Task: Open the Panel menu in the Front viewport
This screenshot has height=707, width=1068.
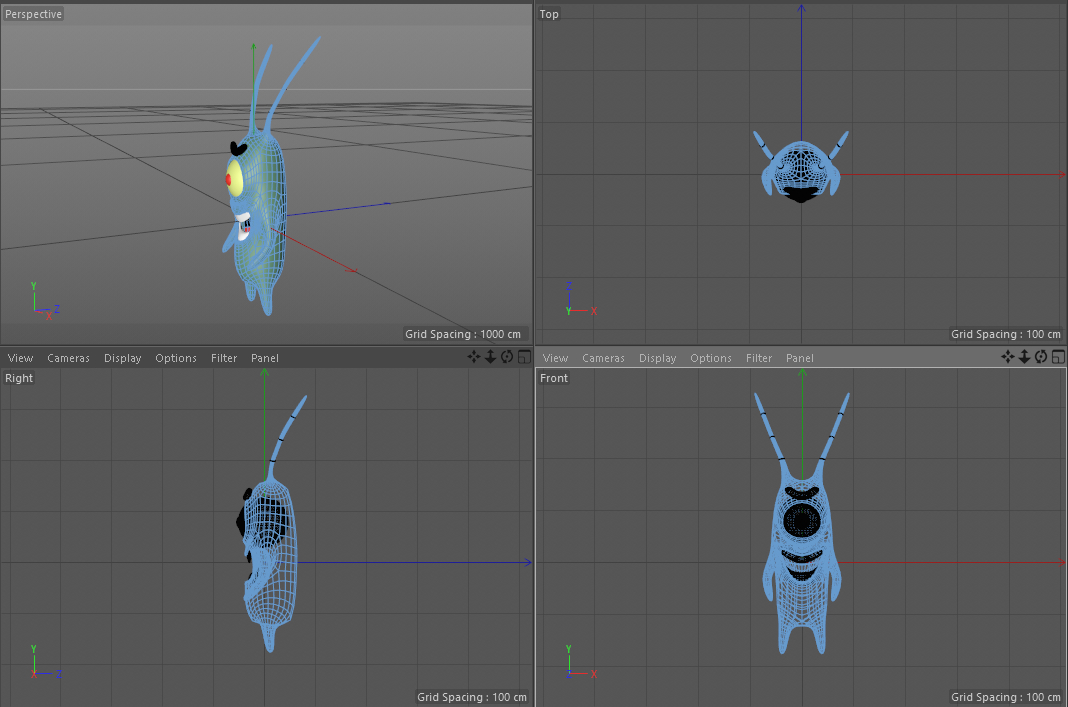Action: click(799, 357)
